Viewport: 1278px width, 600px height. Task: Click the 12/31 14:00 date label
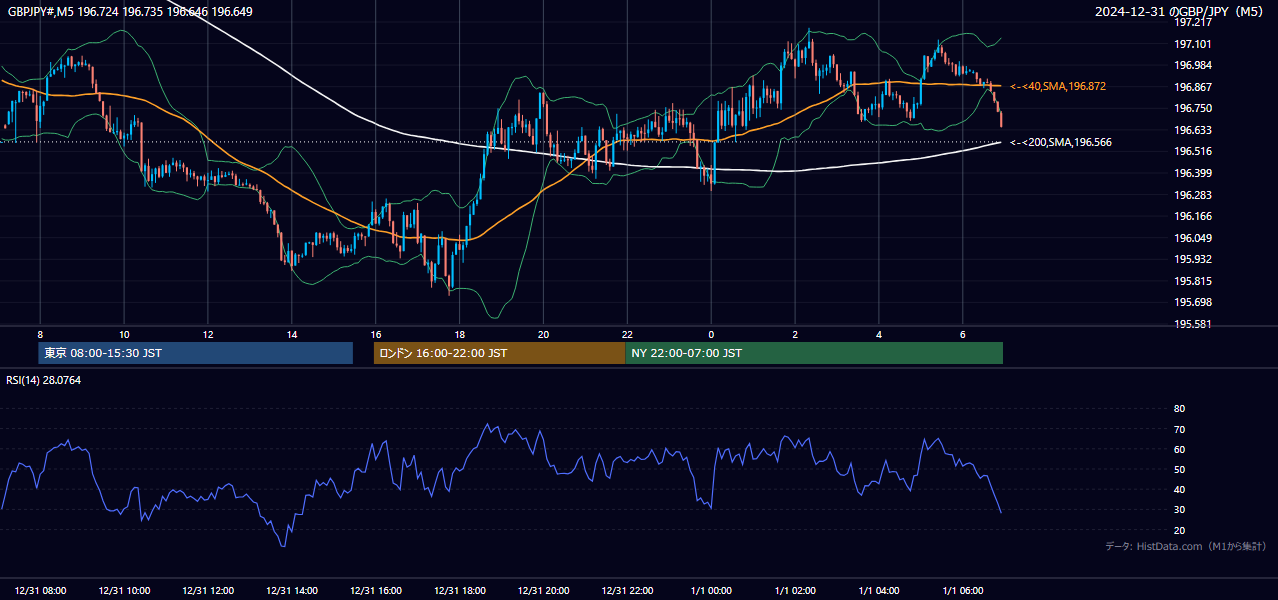[292, 591]
